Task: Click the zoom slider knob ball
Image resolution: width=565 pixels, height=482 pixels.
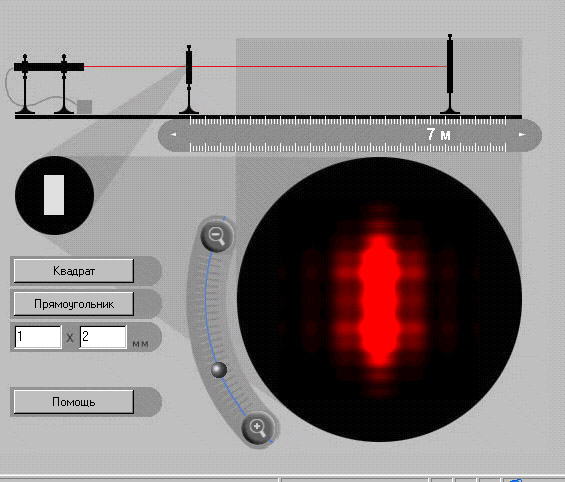Action: [x=219, y=370]
